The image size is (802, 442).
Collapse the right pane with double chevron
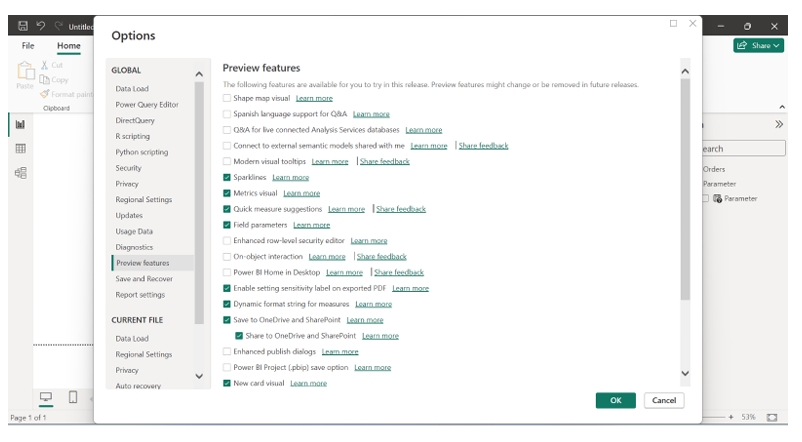point(779,124)
